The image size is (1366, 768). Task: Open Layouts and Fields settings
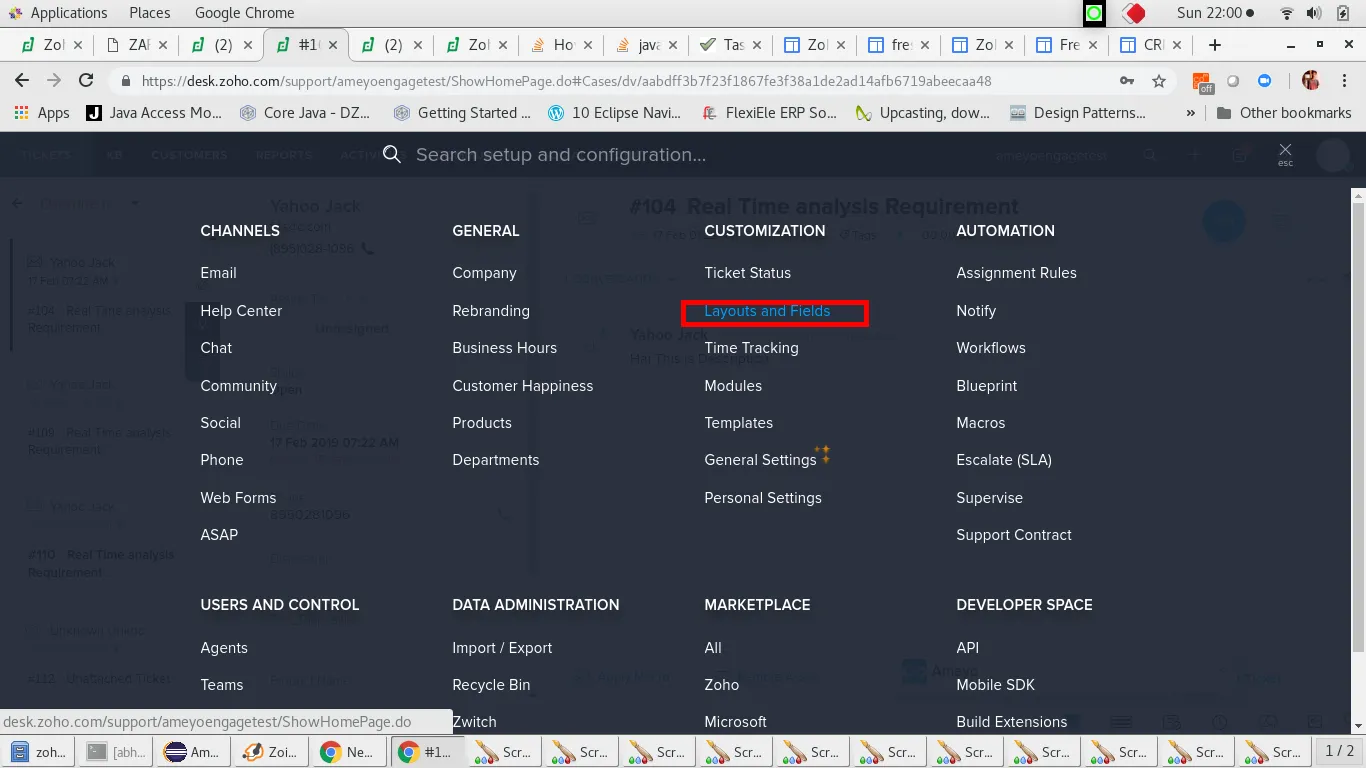click(767, 311)
